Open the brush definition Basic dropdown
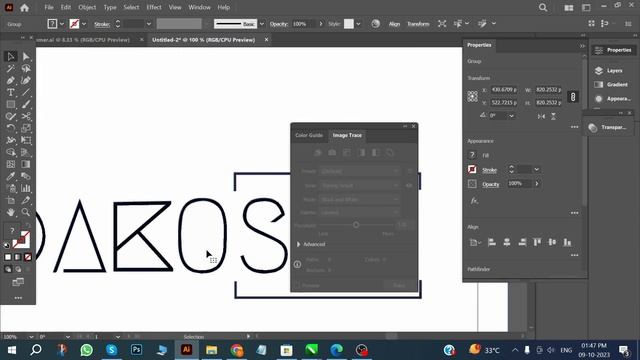This screenshot has height=360, width=640. click(262, 24)
